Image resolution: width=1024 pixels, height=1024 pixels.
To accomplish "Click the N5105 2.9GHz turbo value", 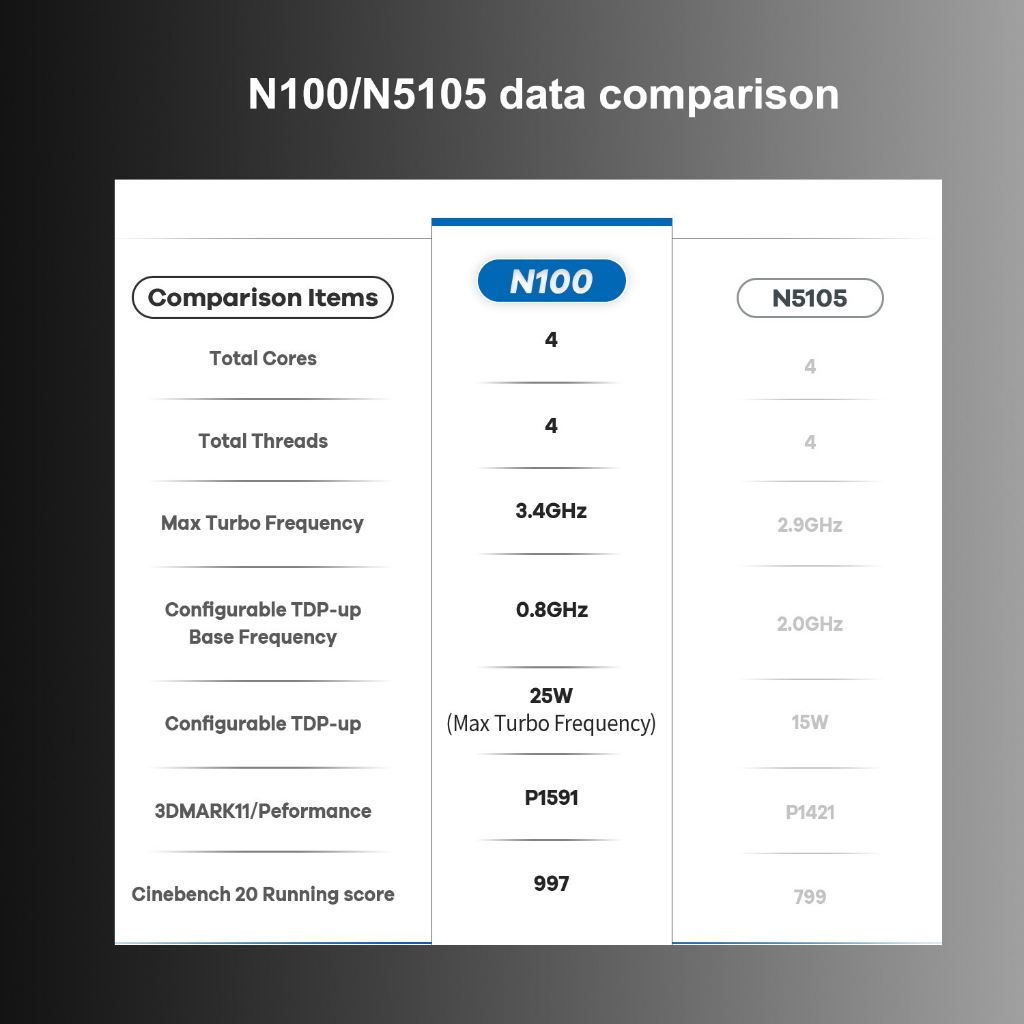I will [x=810, y=525].
